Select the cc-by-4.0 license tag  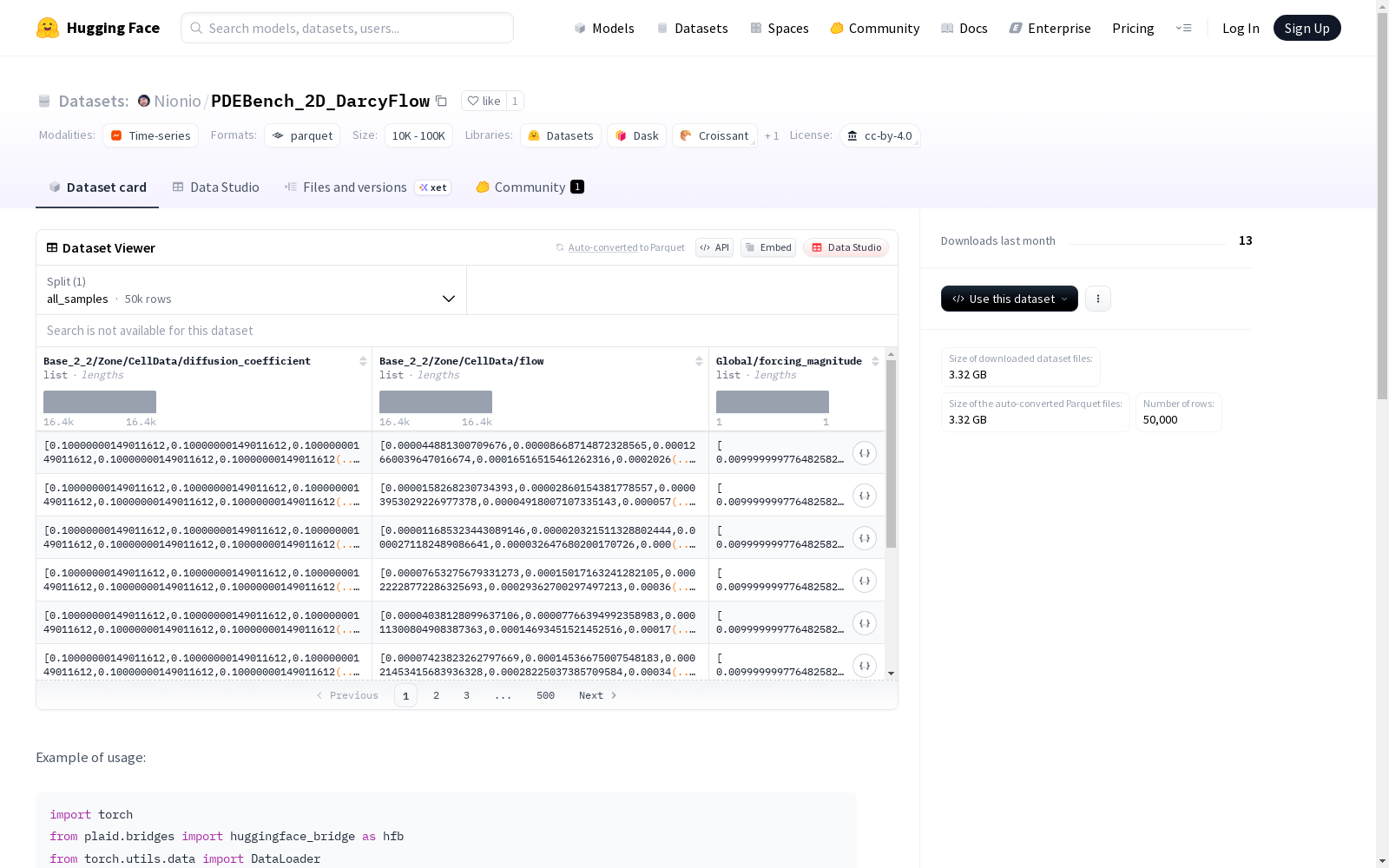880,135
